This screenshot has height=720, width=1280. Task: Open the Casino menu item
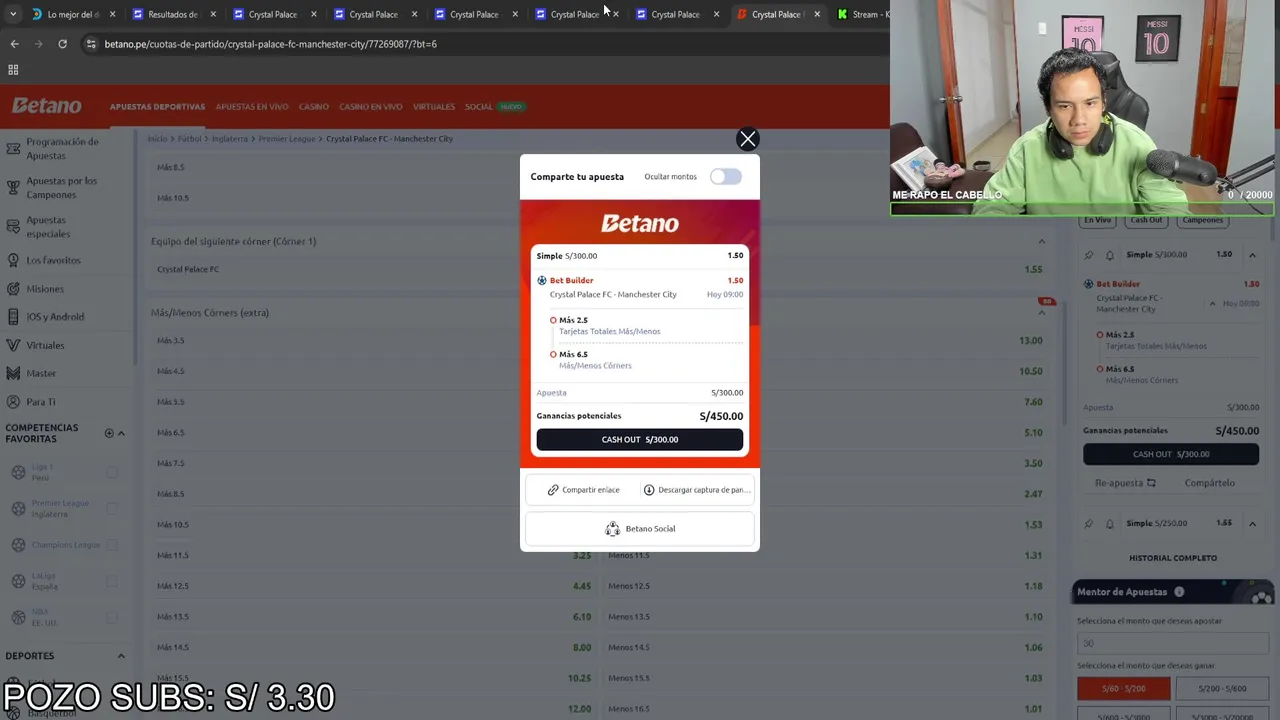pos(314,107)
